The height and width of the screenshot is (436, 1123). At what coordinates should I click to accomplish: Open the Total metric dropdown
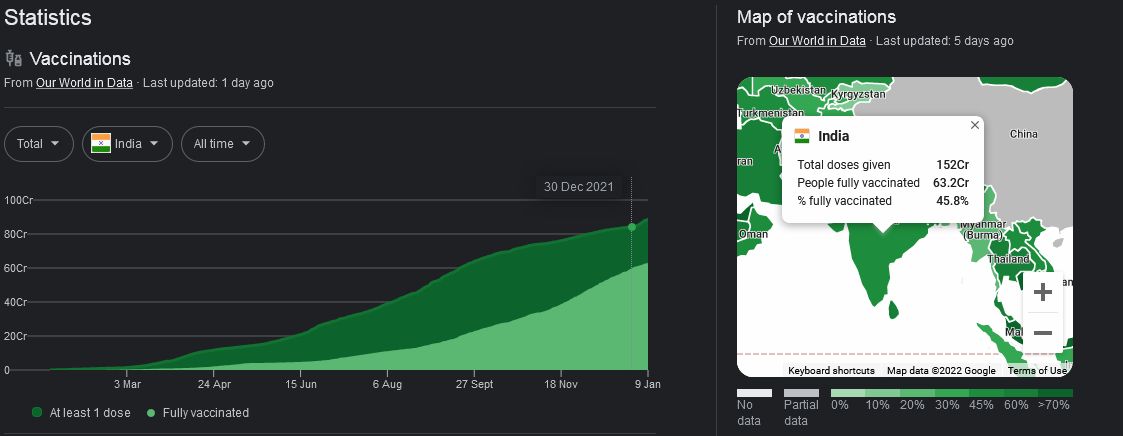pyautogui.click(x=38, y=144)
